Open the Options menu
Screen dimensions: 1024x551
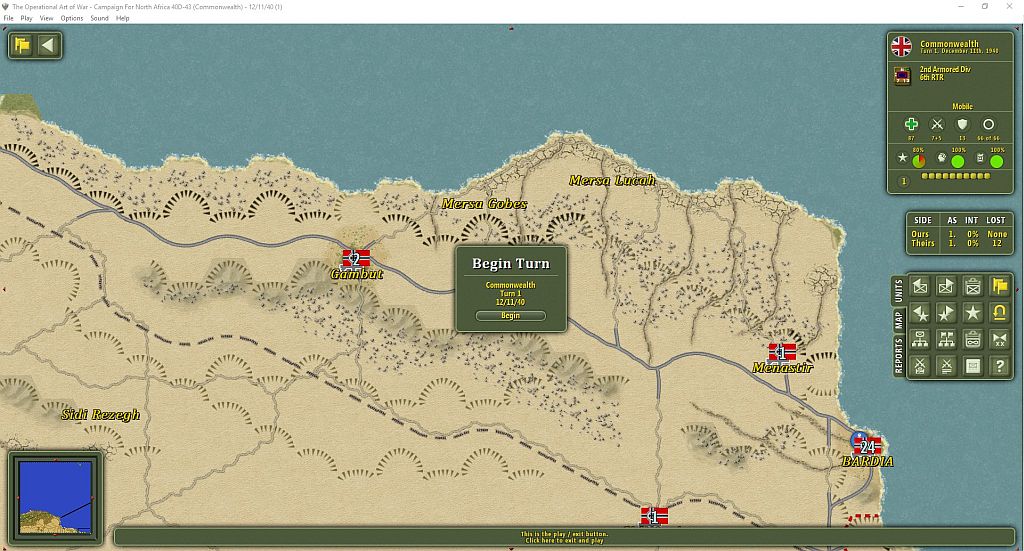(72, 18)
